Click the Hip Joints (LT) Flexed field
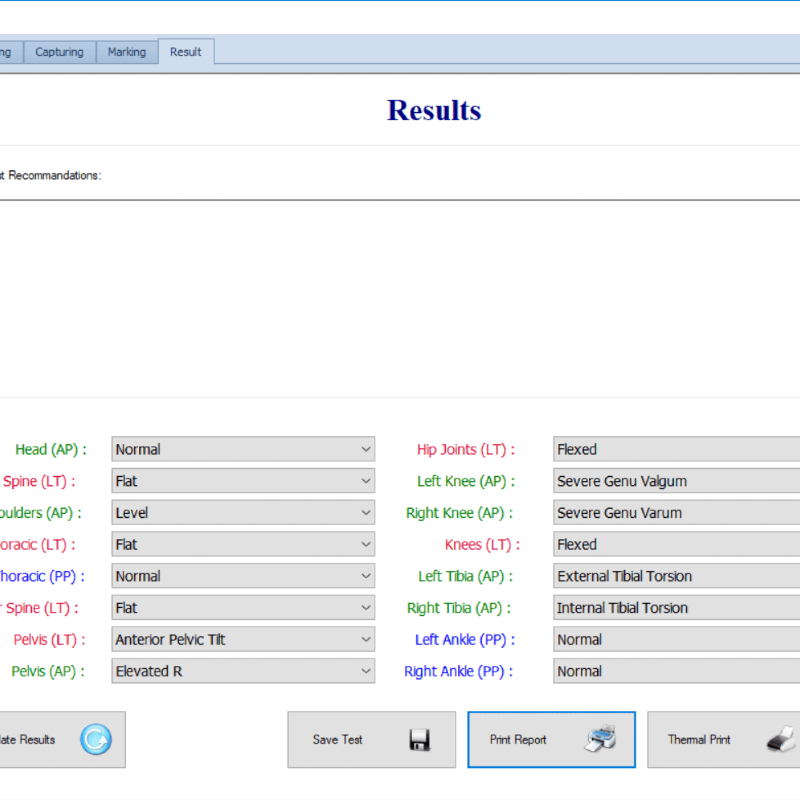Image resolution: width=800 pixels, height=800 pixels. (676, 450)
